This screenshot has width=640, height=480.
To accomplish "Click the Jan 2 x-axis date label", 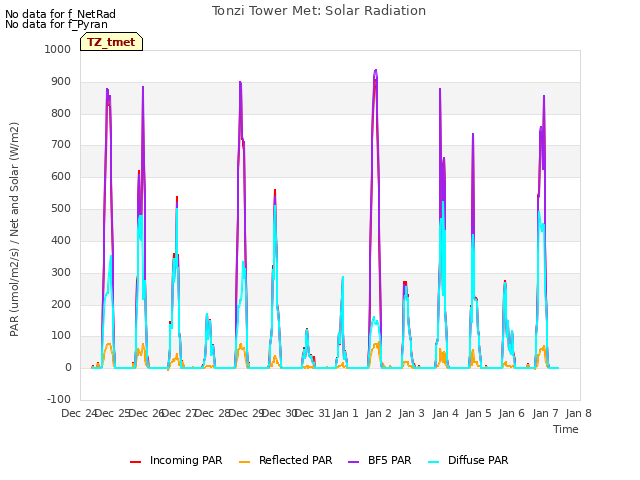I will (x=378, y=413).
